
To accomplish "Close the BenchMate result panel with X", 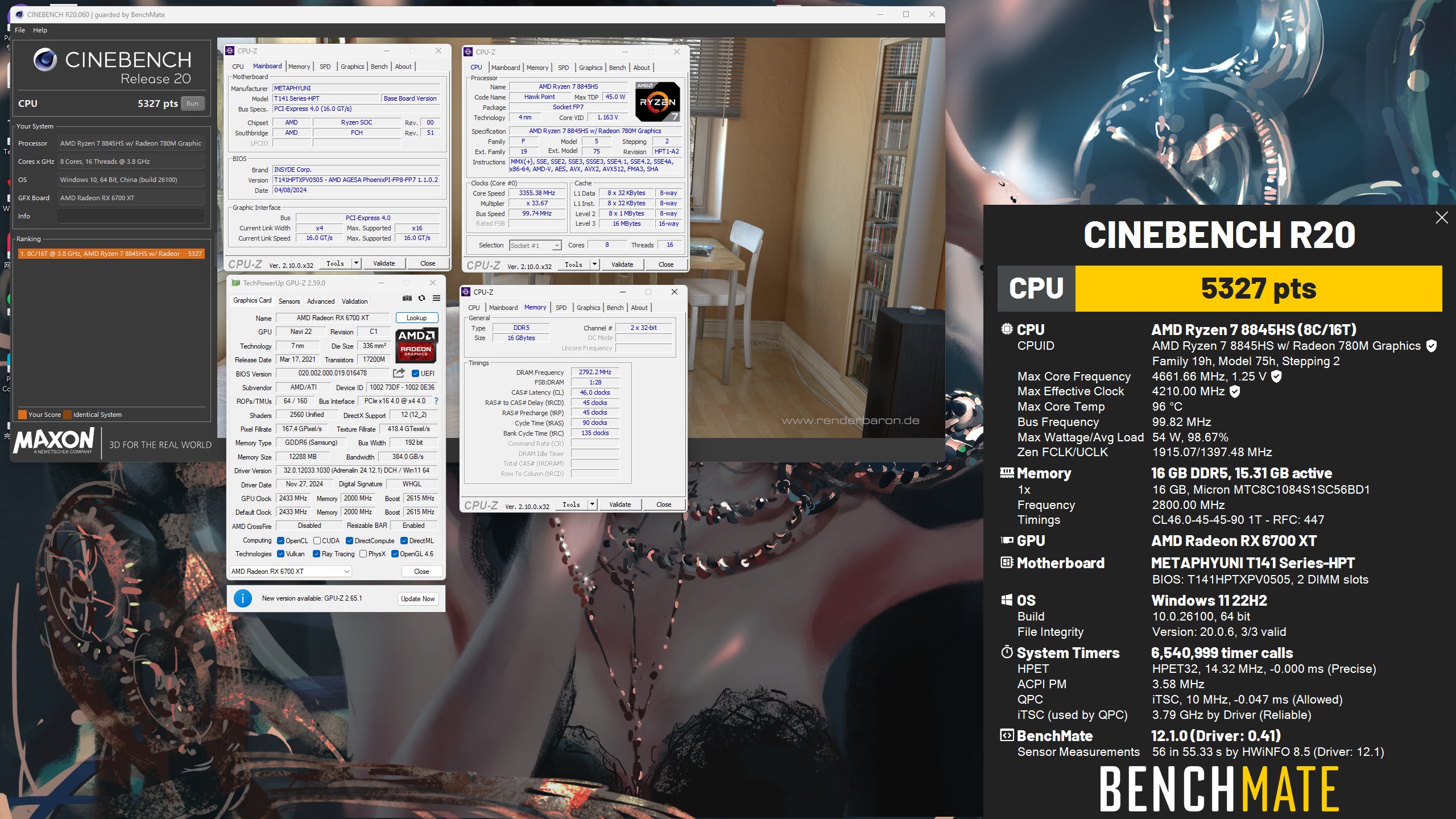I will [x=1441, y=217].
